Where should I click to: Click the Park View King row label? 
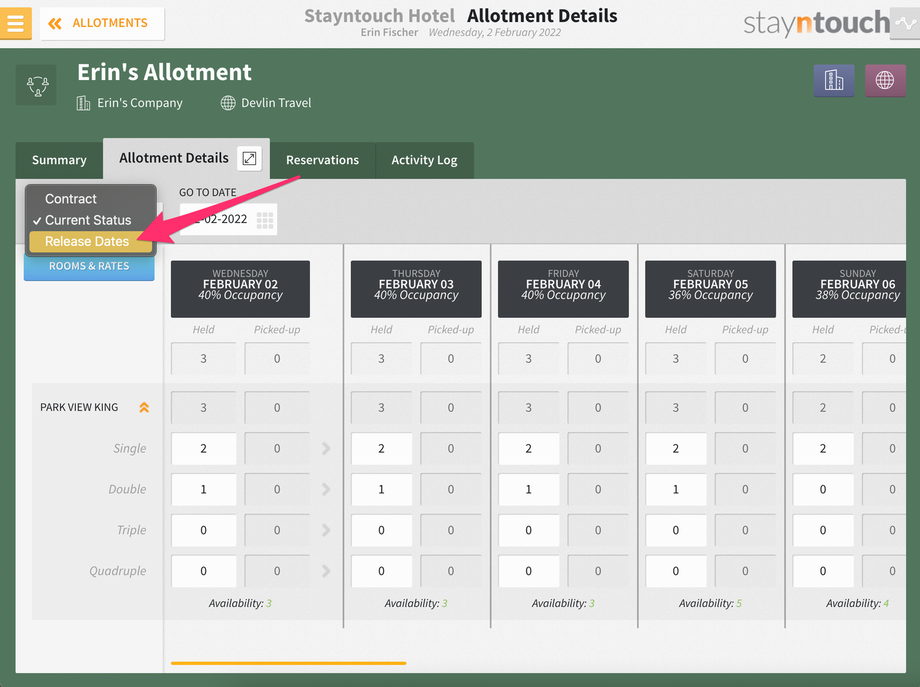[x=79, y=407]
